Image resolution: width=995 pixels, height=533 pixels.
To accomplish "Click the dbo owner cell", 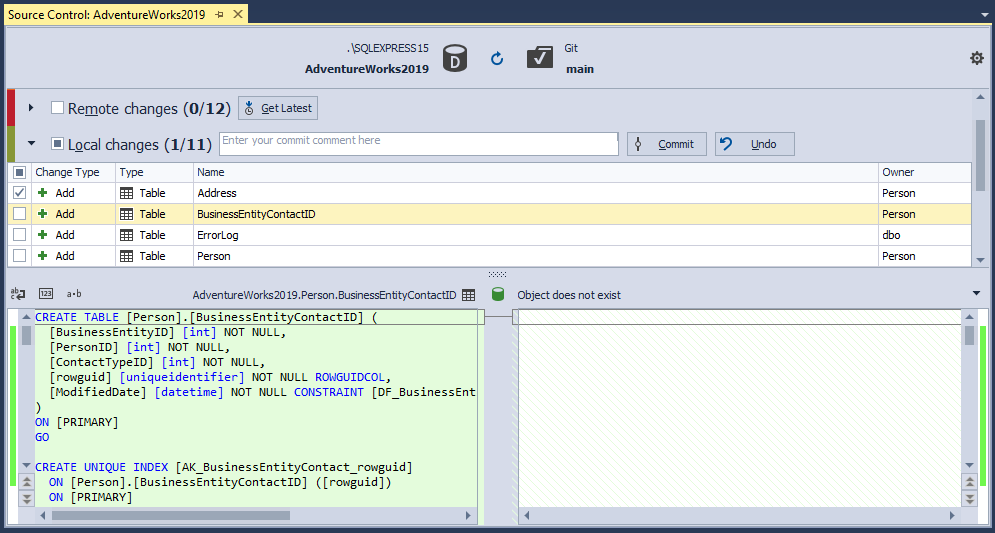I will (x=924, y=235).
